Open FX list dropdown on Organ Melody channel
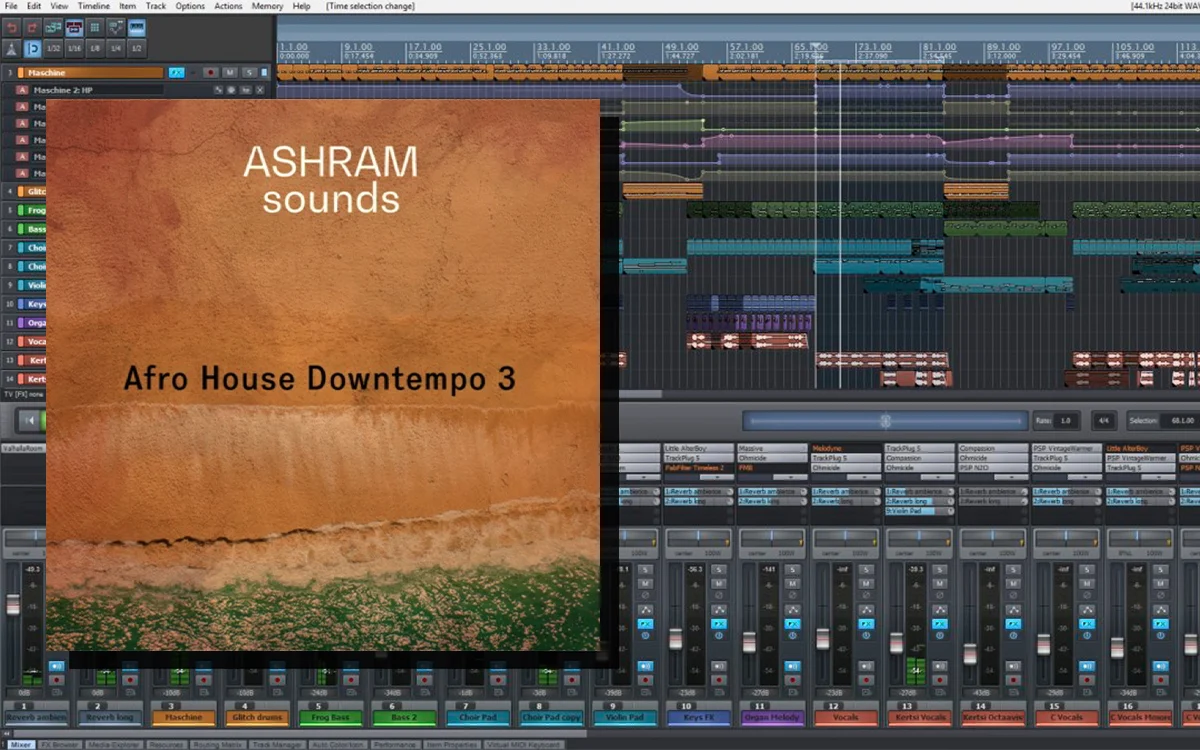 tap(790, 477)
